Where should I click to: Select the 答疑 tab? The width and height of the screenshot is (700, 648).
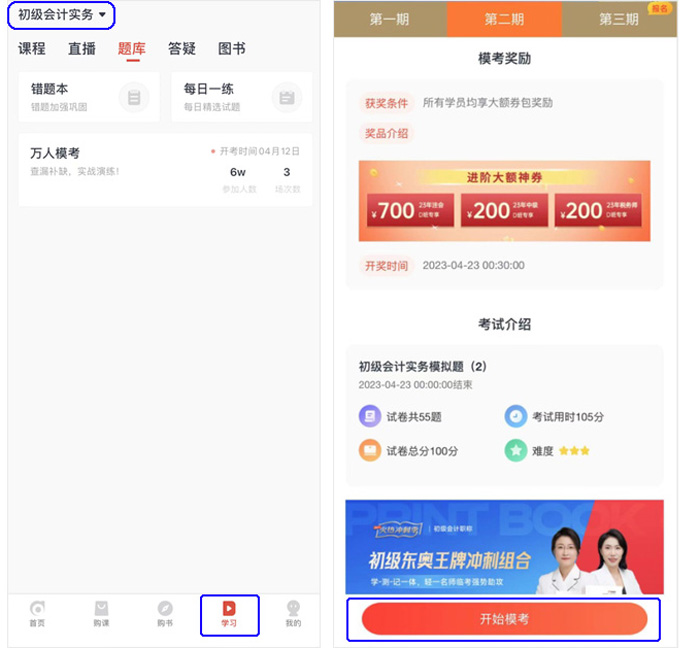(182, 49)
